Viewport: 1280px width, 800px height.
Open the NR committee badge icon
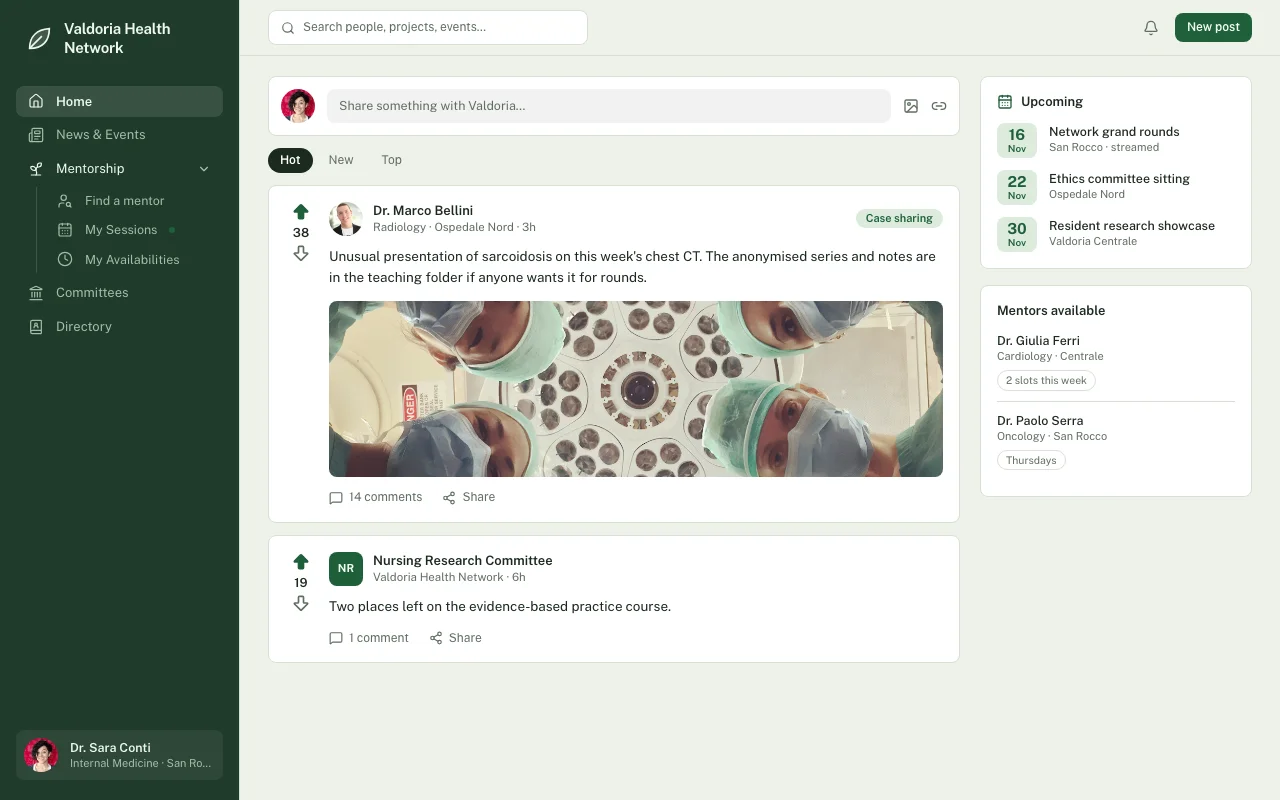pyautogui.click(x=346, y=569)
